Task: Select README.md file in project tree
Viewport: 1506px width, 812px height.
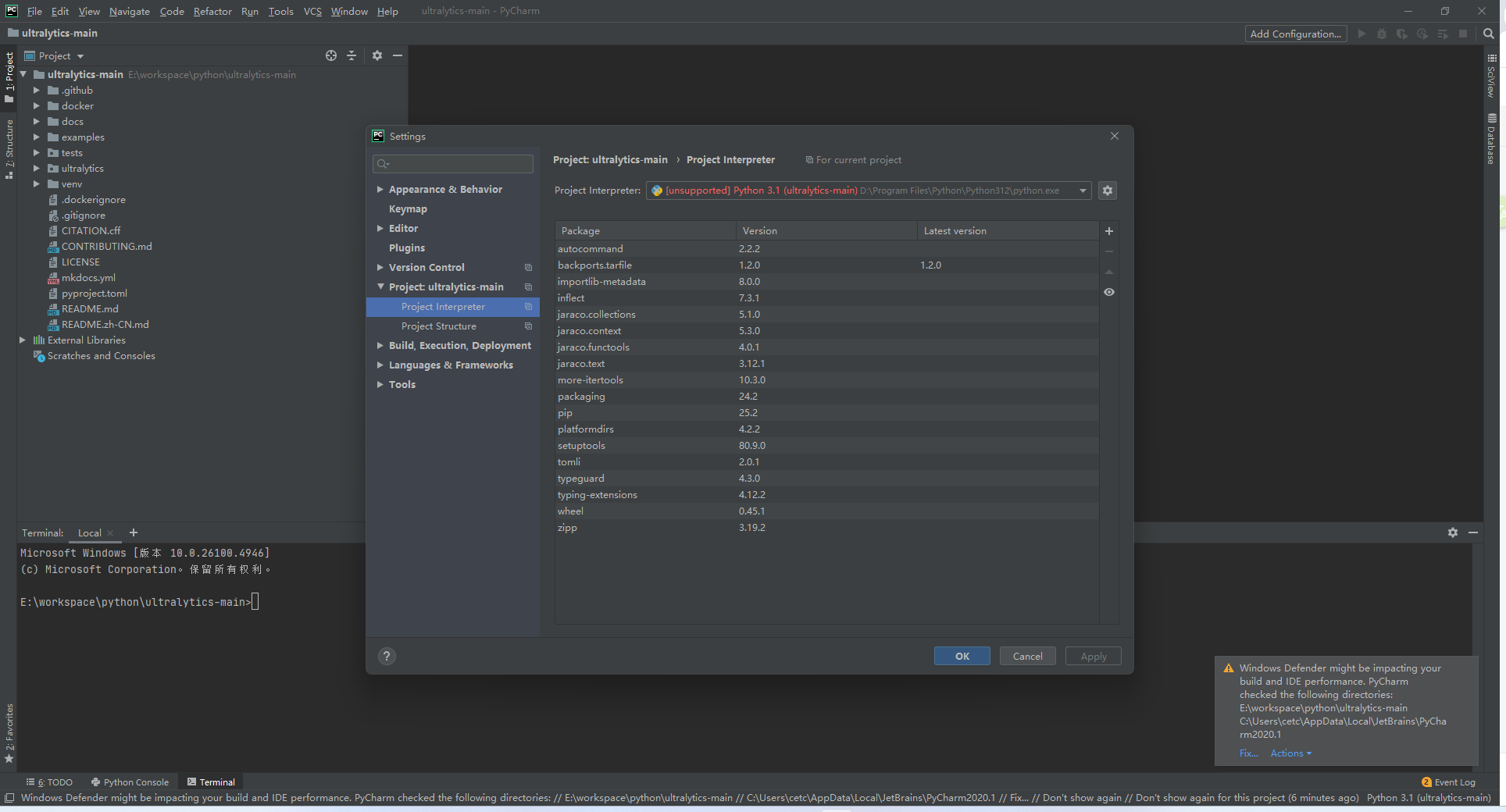Action: click(90, 309)
